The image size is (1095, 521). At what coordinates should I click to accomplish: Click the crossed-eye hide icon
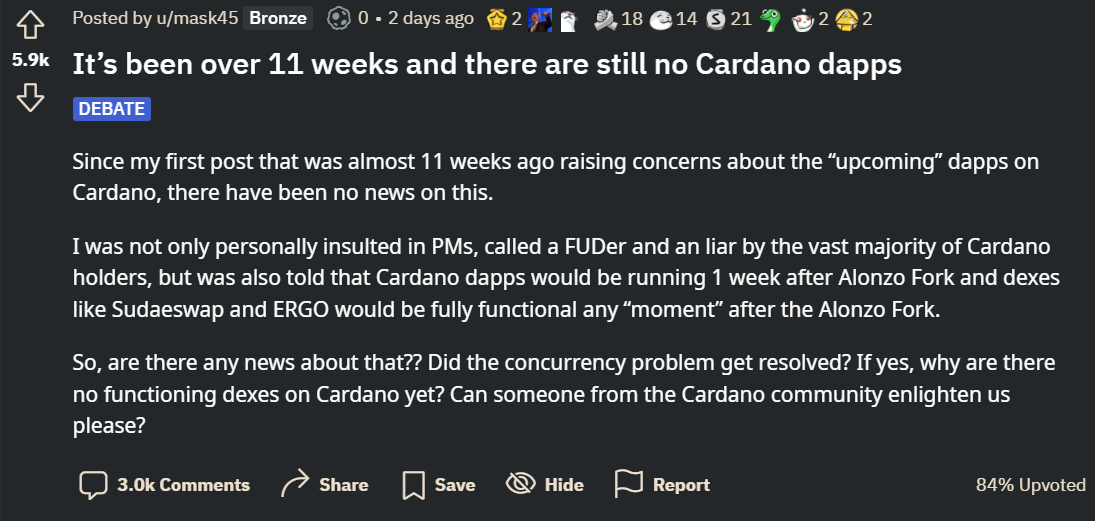click(x=521, y=484)
